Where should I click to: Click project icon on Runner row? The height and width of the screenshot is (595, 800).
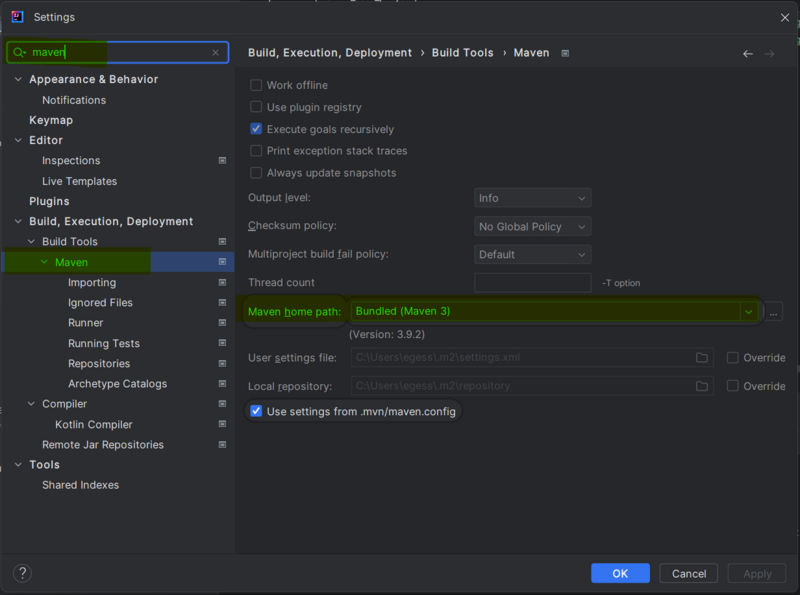(222, 323)
